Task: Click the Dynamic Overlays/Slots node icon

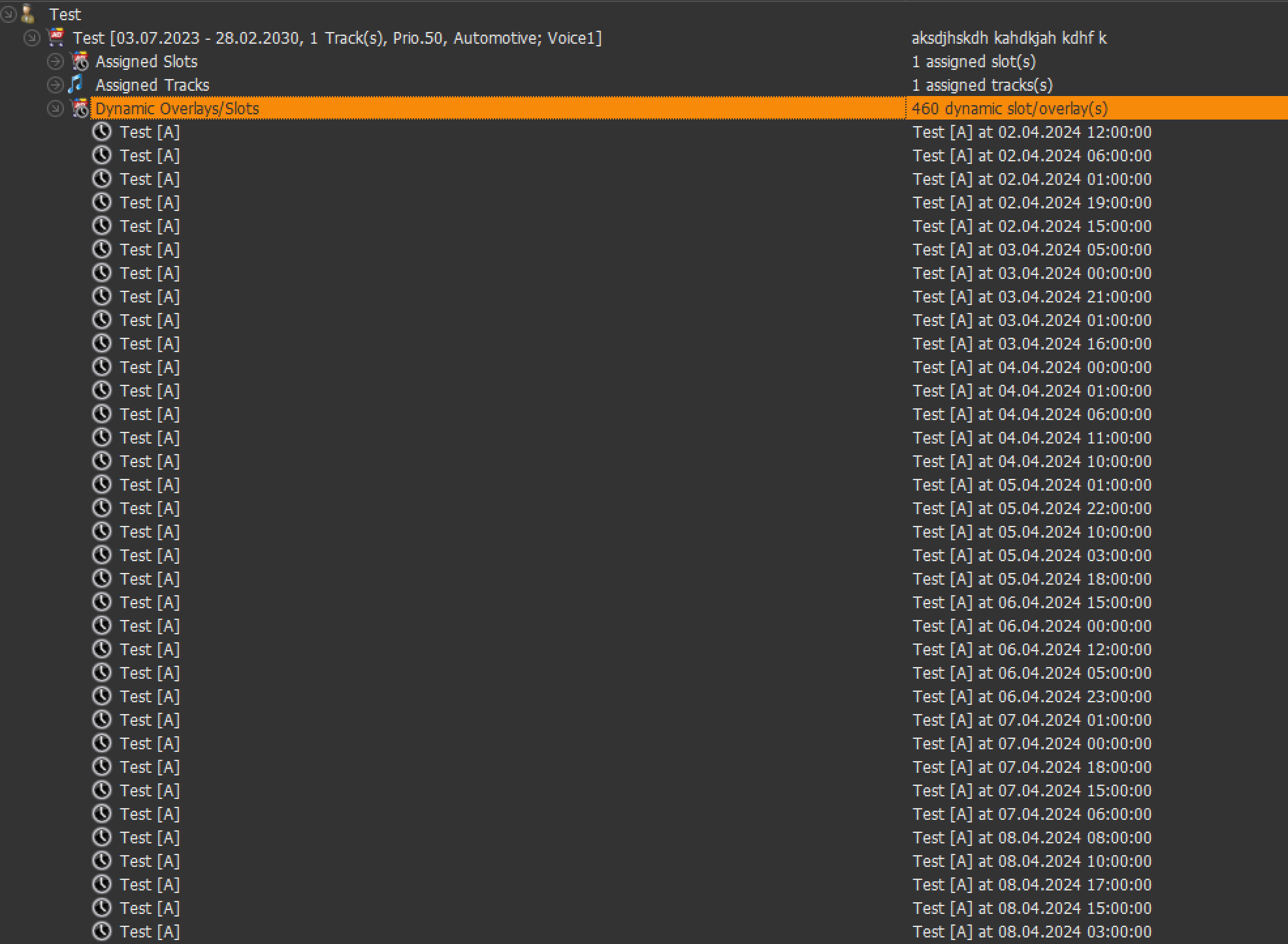Action: click(80, 108)
